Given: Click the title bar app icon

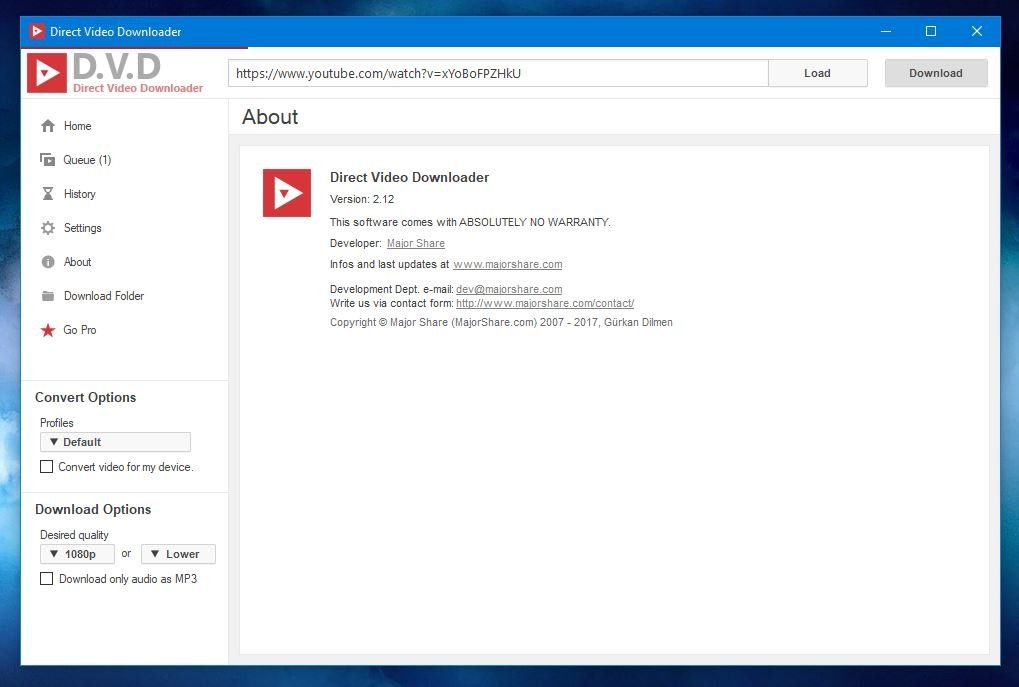Looking at the screenshot, I should pyautogui.click(x=37, y=31).
